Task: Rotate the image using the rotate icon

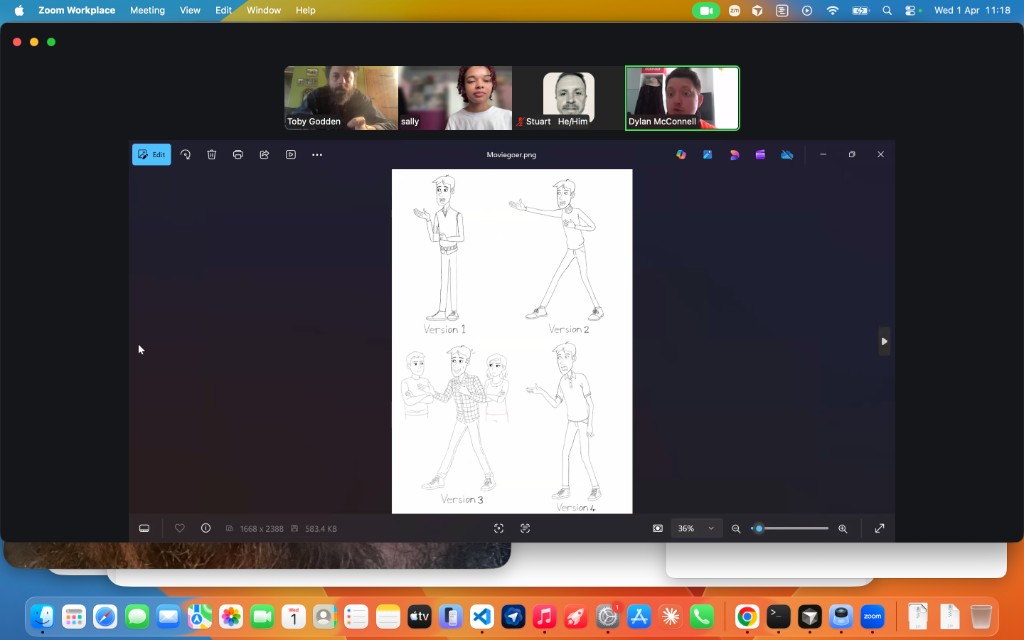Action: [x=185, y=155]
